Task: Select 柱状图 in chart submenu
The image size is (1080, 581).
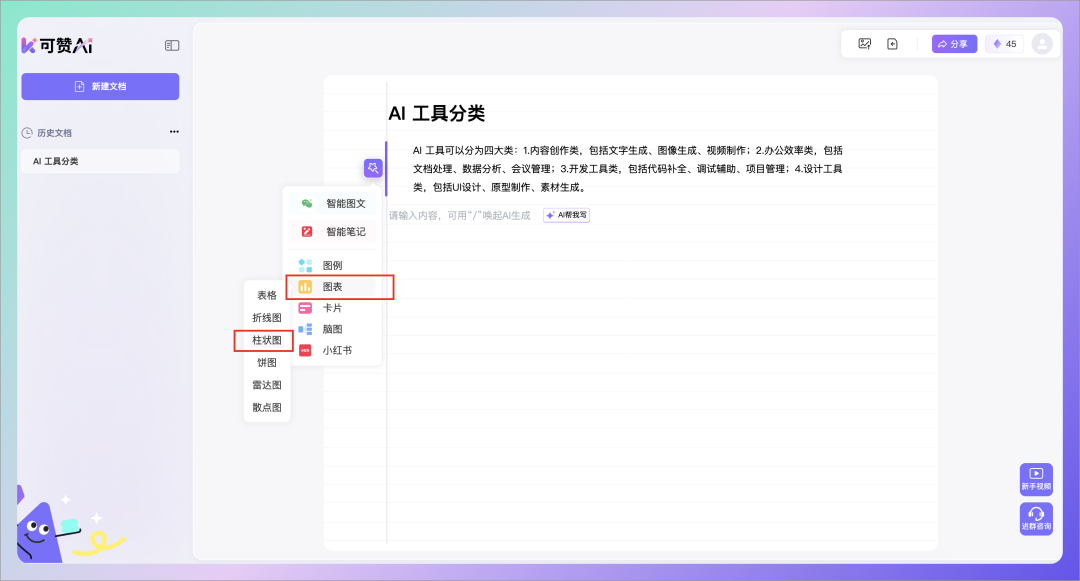Action: click(267, 340)
